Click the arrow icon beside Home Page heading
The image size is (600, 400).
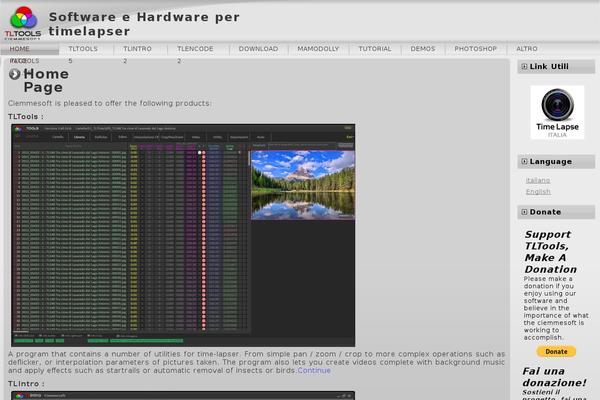click(x=15, y=74)
